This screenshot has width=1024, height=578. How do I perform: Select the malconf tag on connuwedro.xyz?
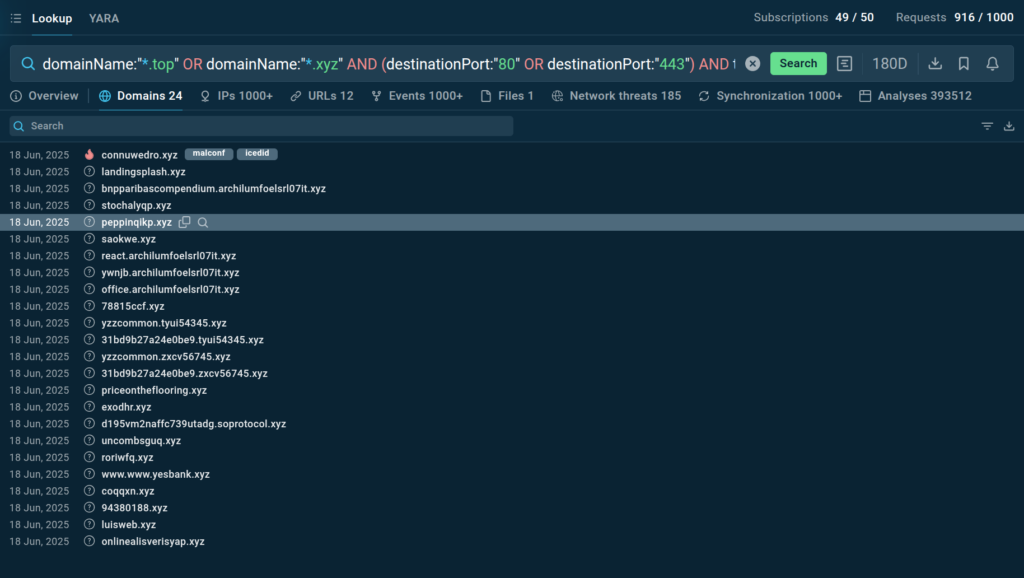[x=208, y=154]
